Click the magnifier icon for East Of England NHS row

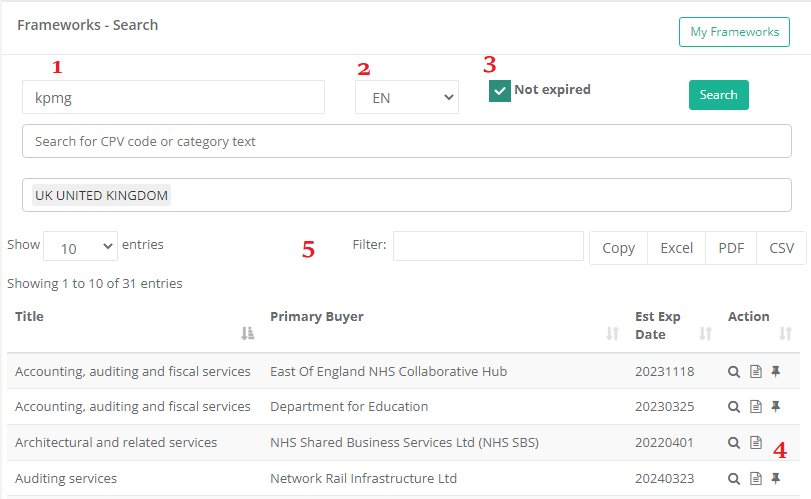pos(734,372)
